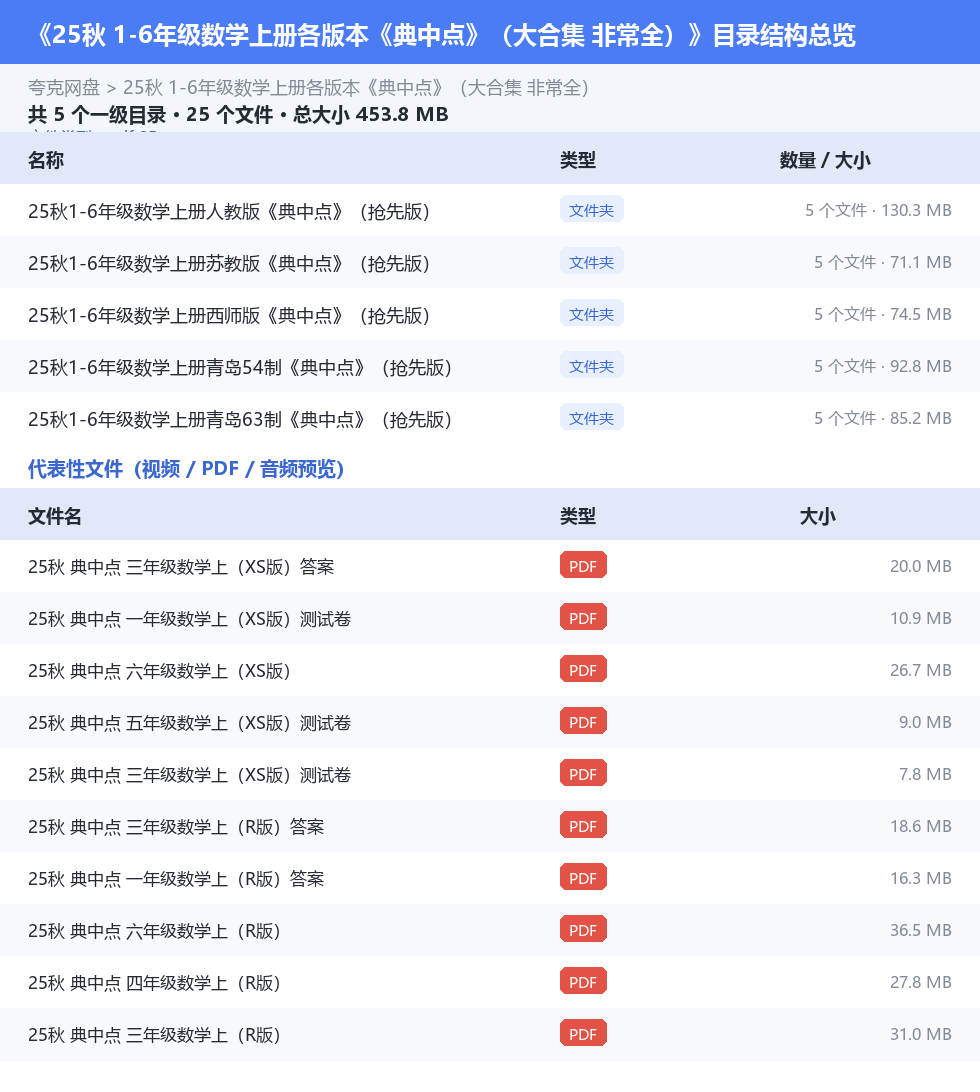
Task: Click PDF badge for 四年级数学上（R版）
Action: [583, 982]
